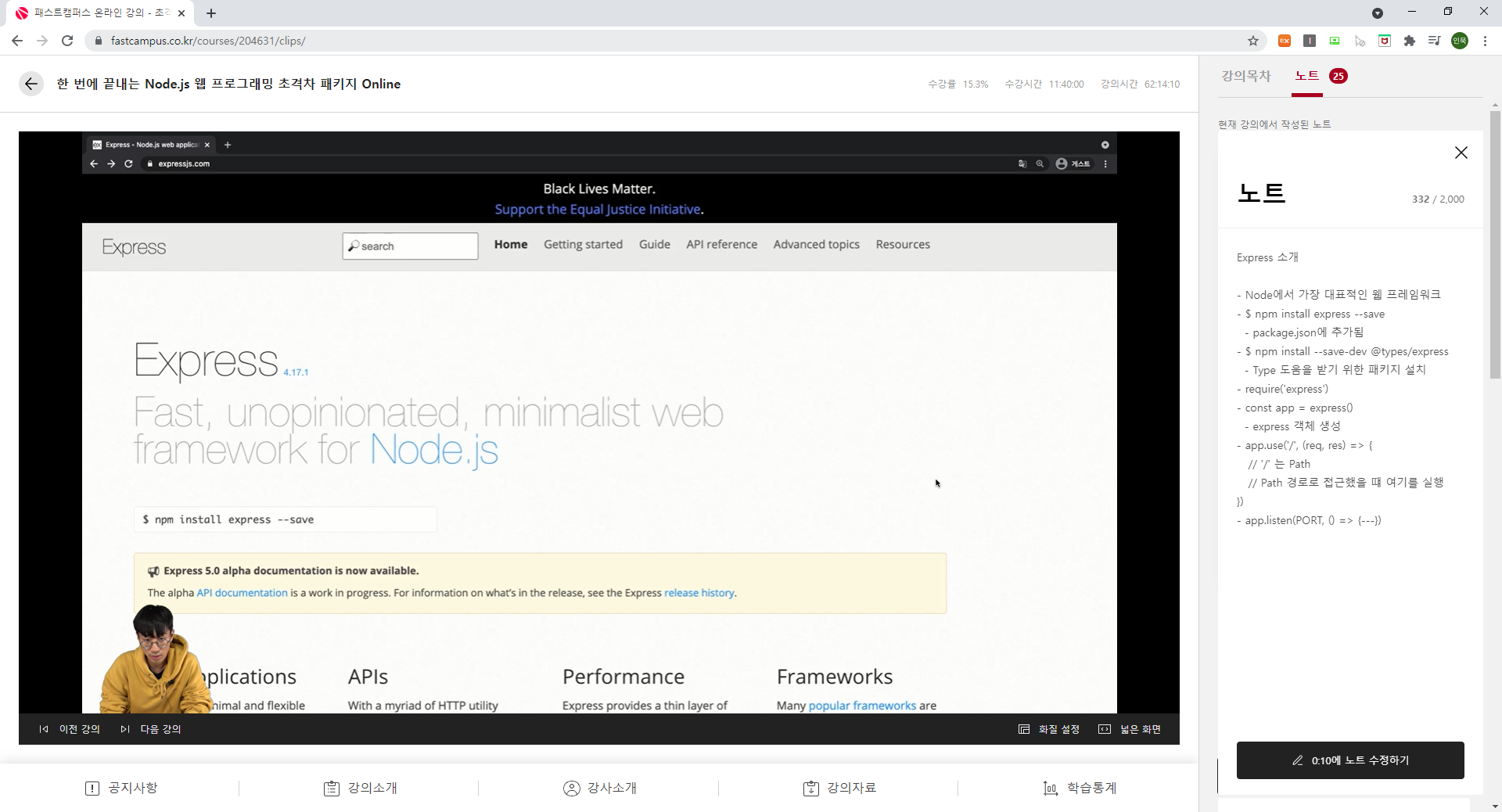
Task: Click the dark square extension icon
Action: (x=1310, y=41)
